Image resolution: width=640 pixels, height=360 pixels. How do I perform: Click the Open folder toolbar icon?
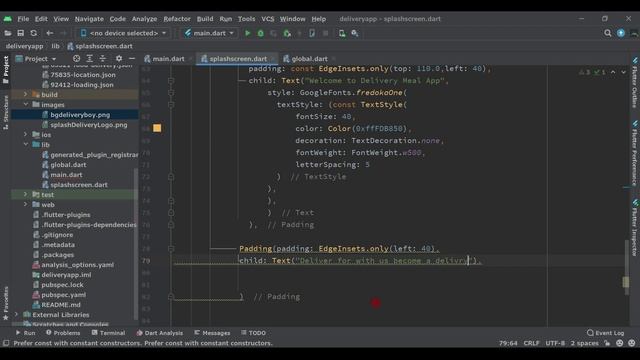point(7,33)
